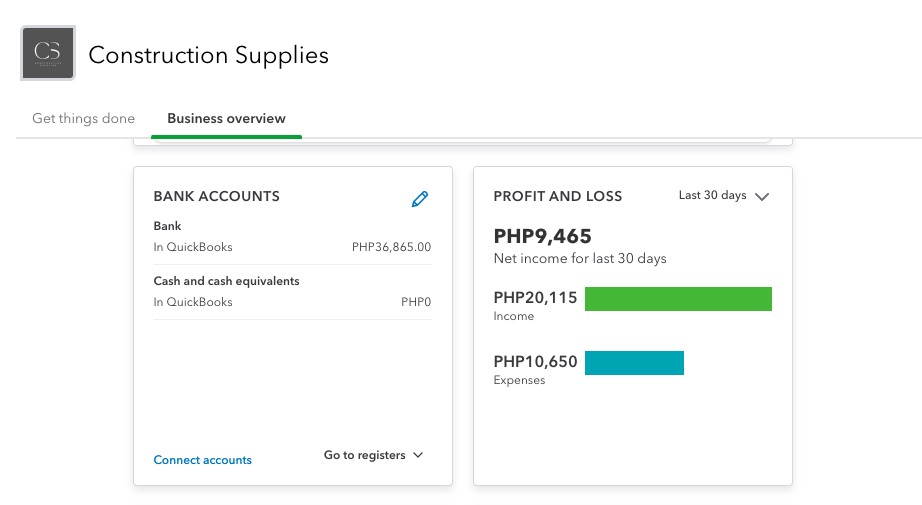922x505 pixels.
Task: Open the Last 30 days period dropdown
Action: [x=723, y=196]
